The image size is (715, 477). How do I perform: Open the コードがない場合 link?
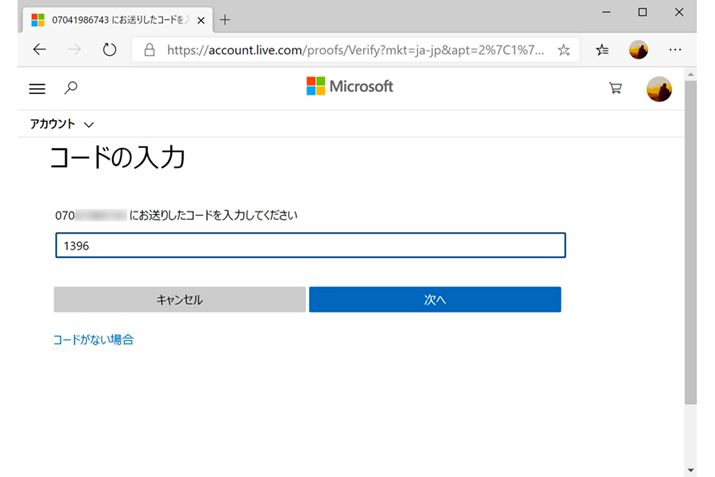click(x=93, y=340)
